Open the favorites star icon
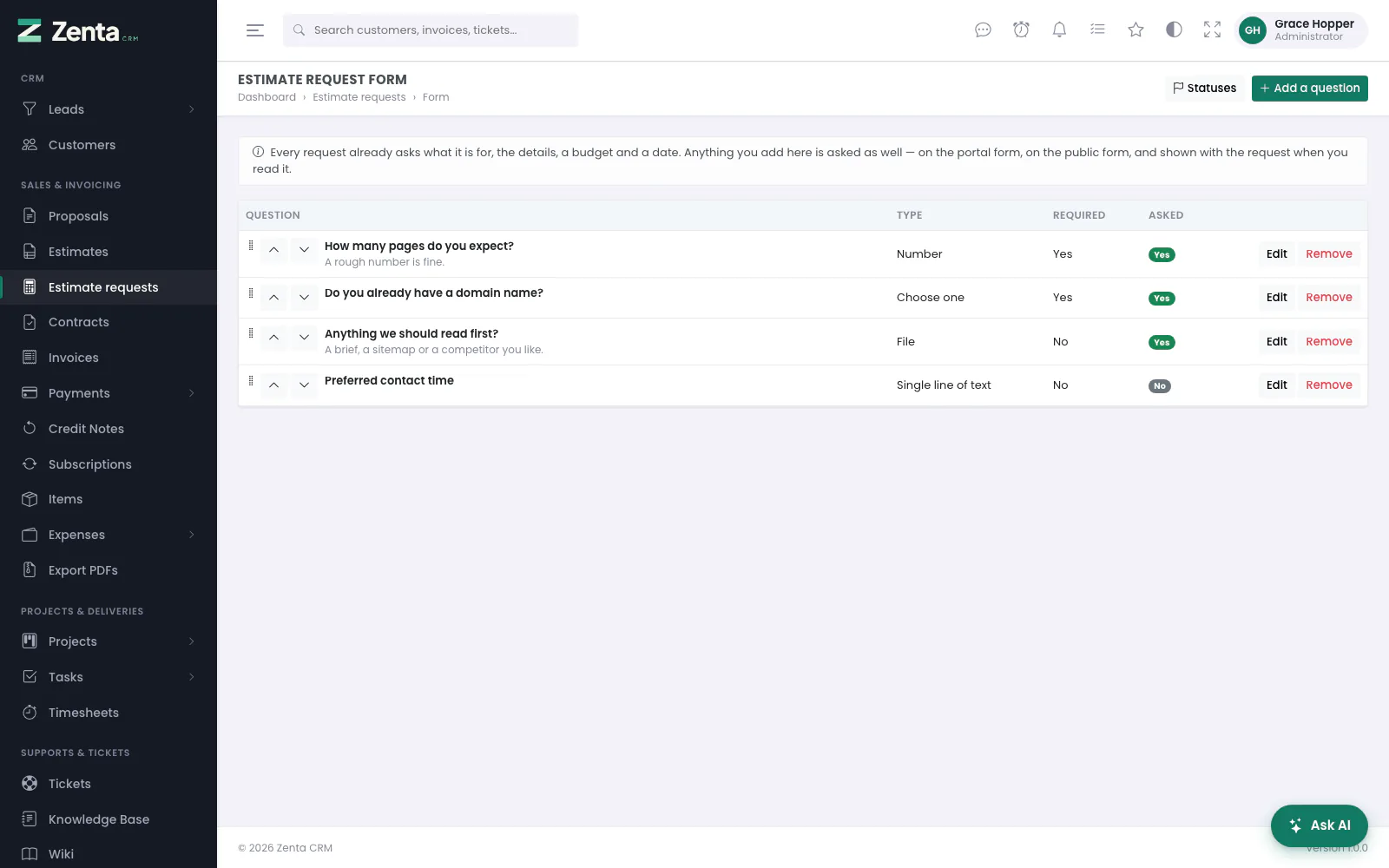 point(1136,30)
